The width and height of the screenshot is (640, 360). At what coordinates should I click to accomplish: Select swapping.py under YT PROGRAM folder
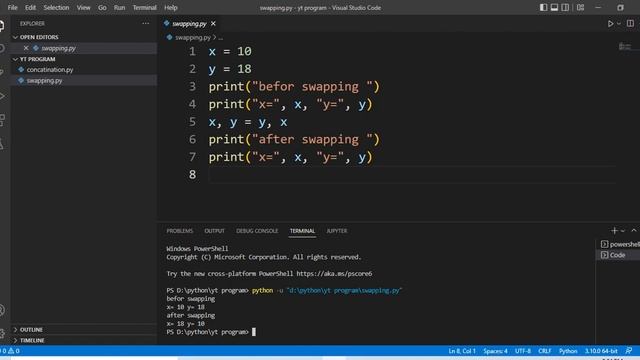[x=44, y=81]
